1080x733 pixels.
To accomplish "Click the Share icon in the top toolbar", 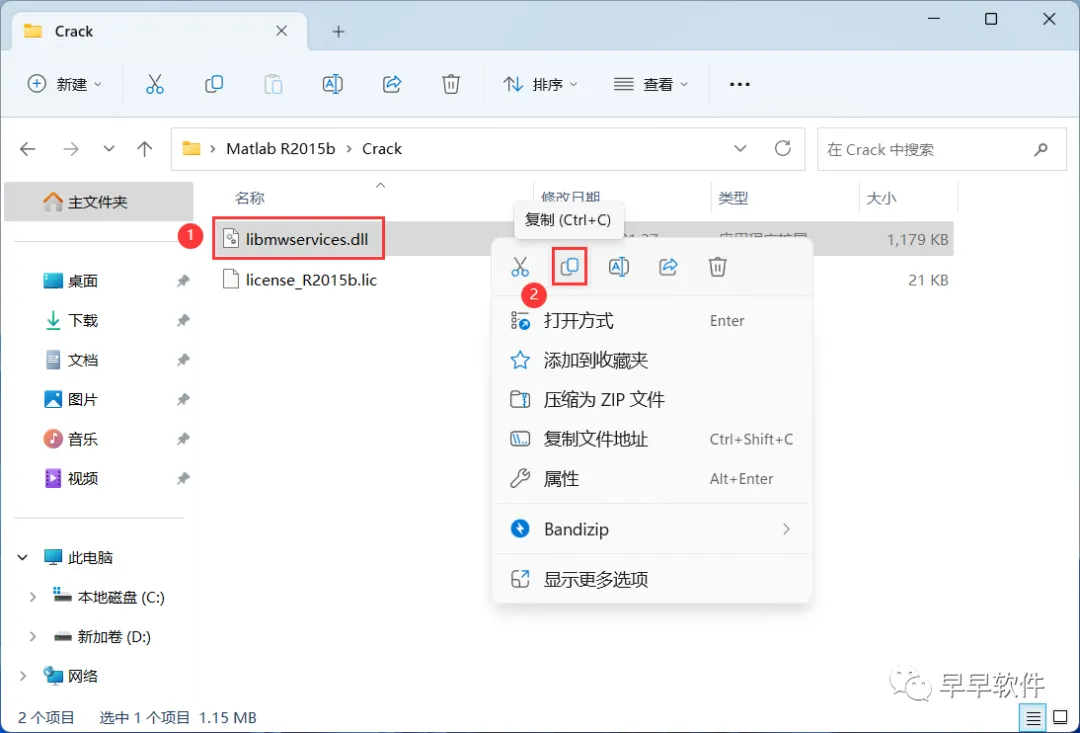I will 392,84.
